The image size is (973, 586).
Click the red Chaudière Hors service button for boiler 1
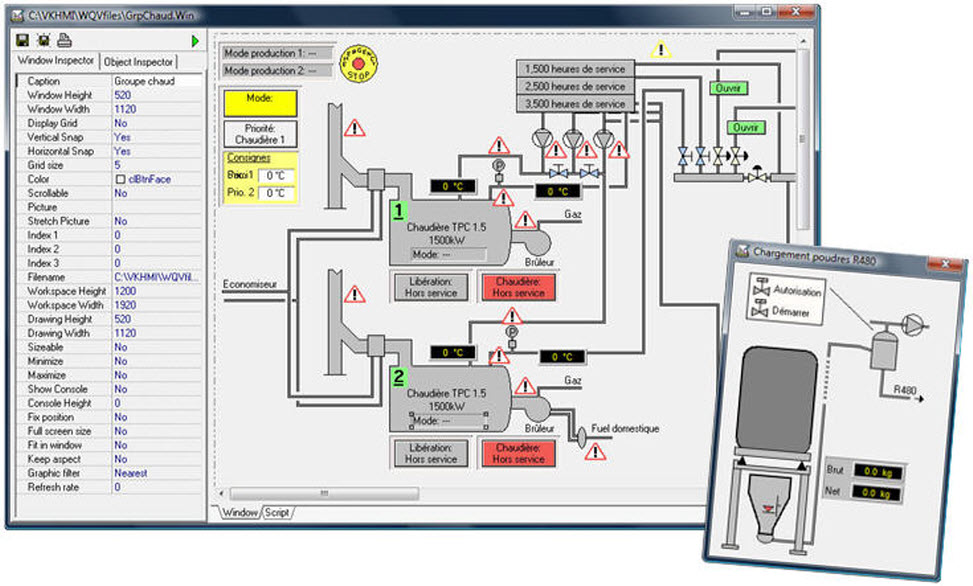click(x=519, y=287)
